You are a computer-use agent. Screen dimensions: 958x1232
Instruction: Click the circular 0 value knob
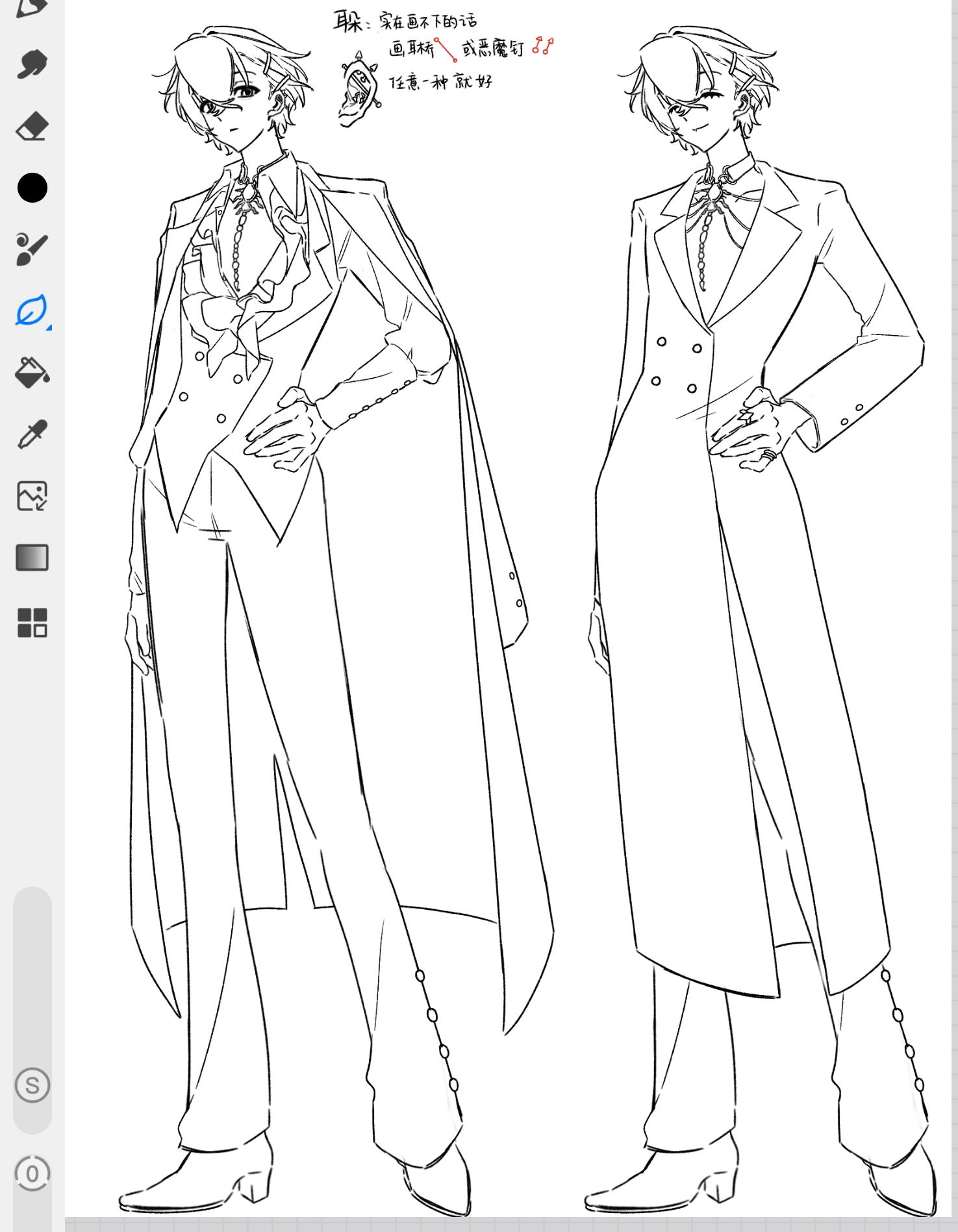click(x=32, y=1174)
